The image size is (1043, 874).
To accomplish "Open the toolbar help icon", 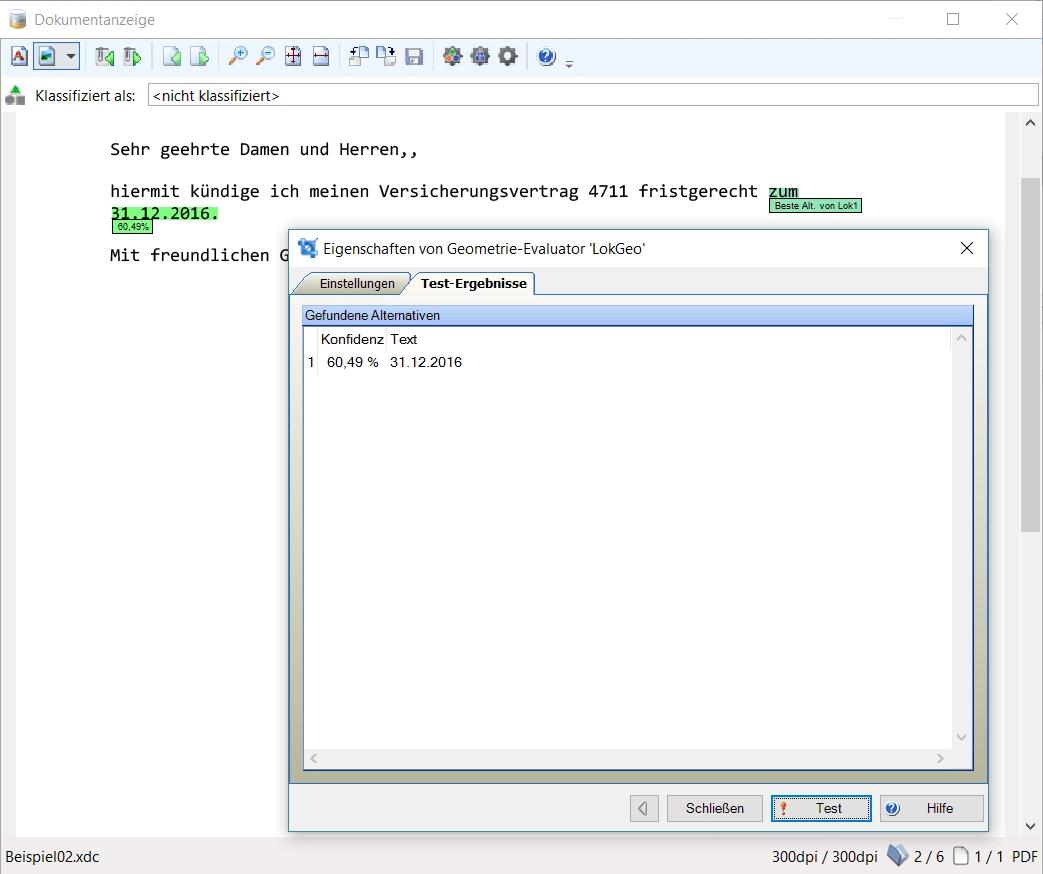I will 546,57.
